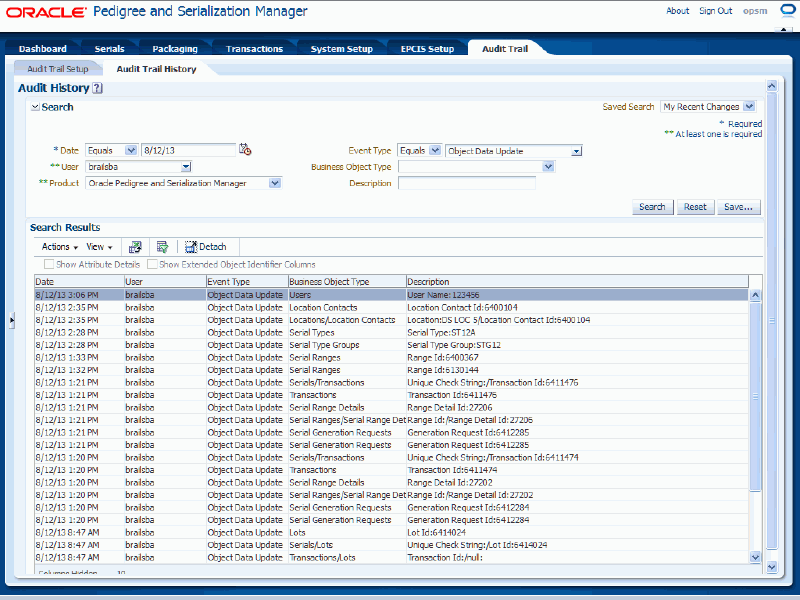Open the date picker calendar icon
This screenshot has height=600, width=800.
click(x=245, y=149)
